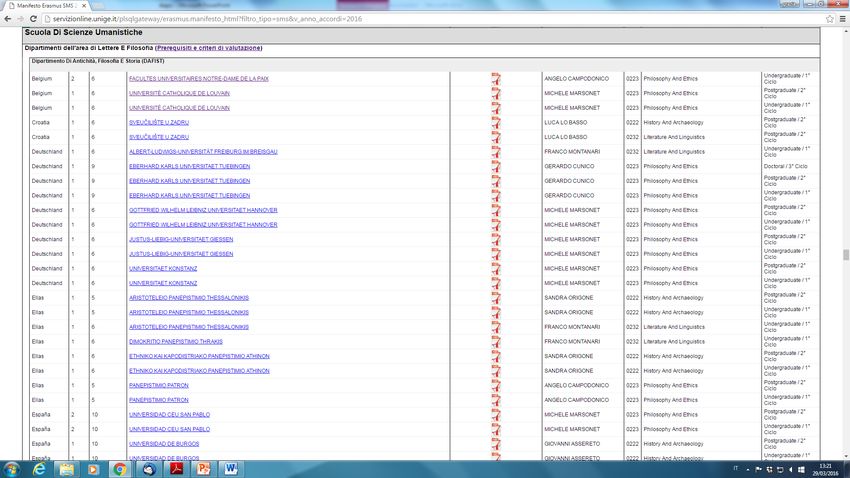Screen dimensions: 850x478
Task: Switch to Chrome in the taskbar
Action: pyautogui.click(x=120, y=467)
